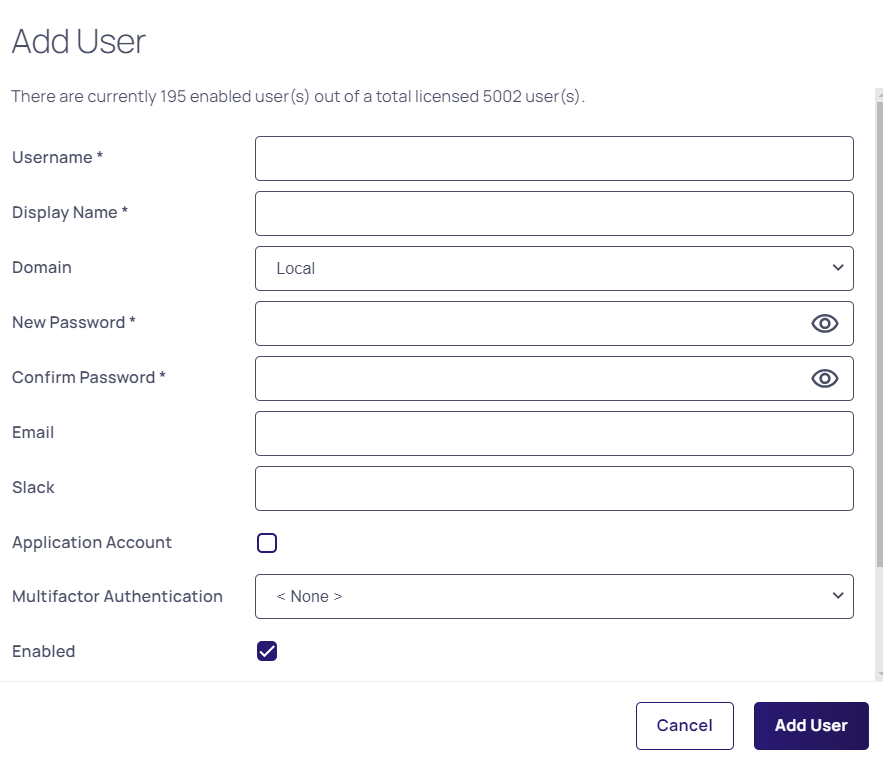Open the Domain dropdown showing Local

[554, 268]
